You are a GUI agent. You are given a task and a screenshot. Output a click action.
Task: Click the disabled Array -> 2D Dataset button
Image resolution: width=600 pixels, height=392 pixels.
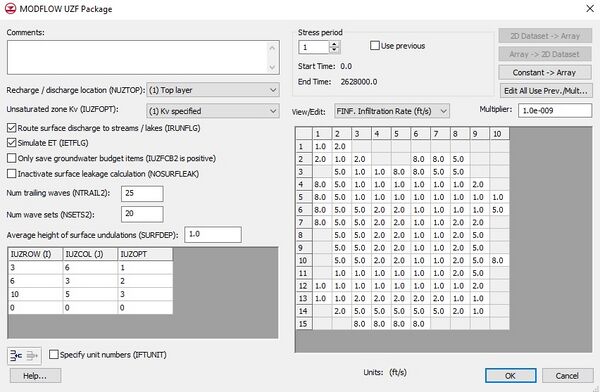point(545,54)
